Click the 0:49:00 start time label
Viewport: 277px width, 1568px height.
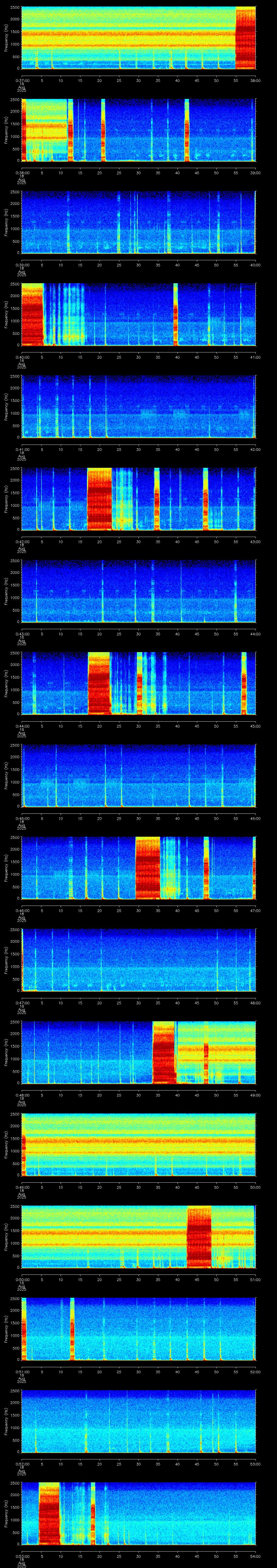point(22,1187)
